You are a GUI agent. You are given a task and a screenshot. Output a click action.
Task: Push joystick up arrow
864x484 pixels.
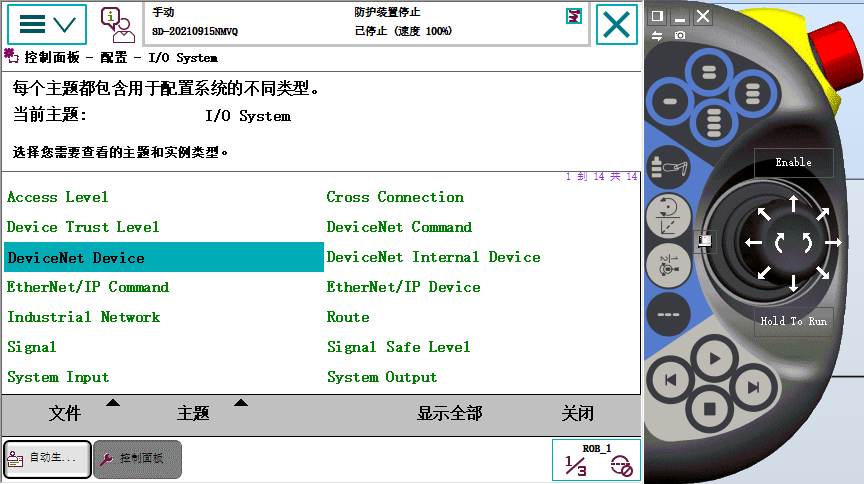coord(793,203)
